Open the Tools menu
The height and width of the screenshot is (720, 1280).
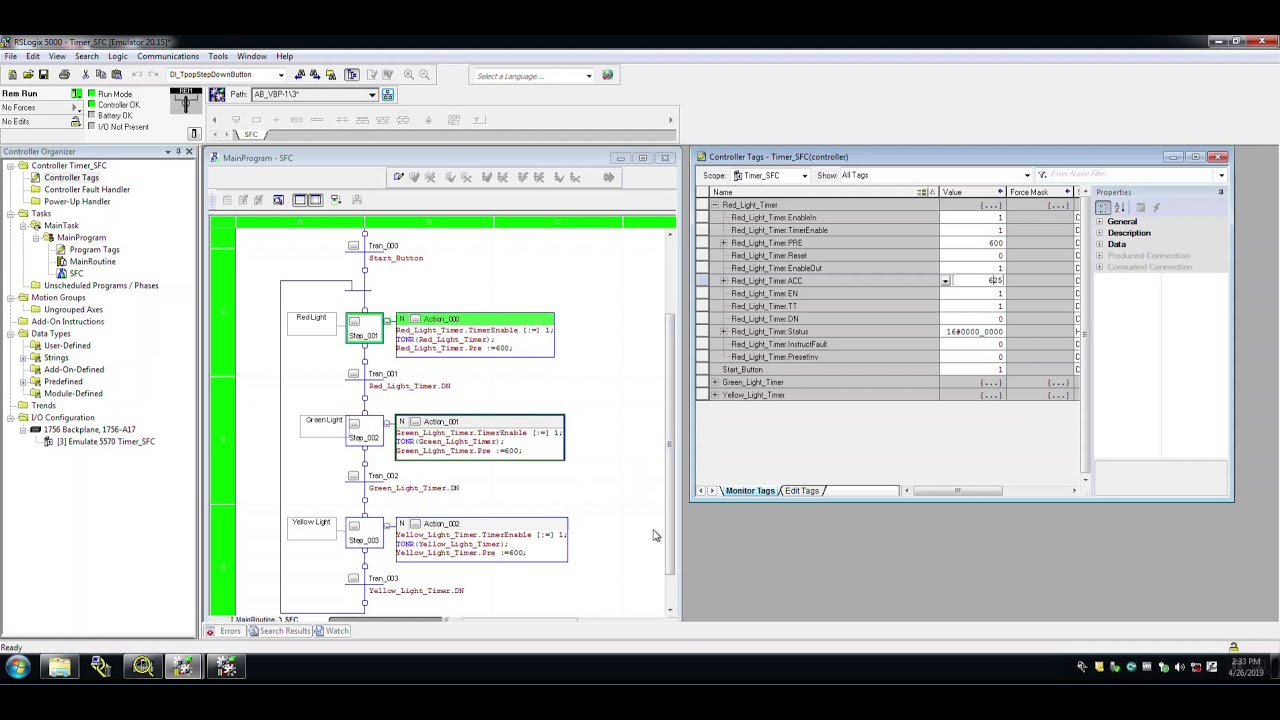tap(218, 56)
